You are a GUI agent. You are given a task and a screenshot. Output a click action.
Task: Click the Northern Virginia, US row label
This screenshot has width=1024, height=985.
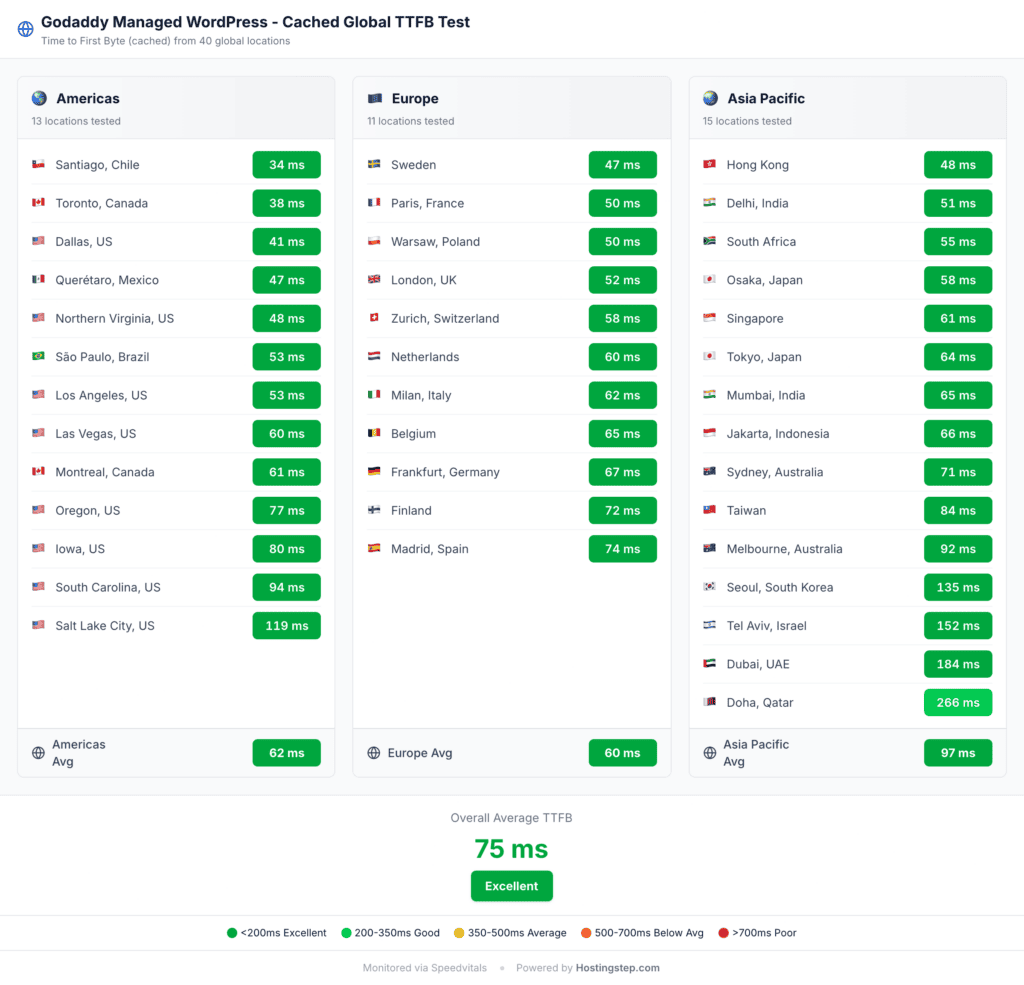(114, 318)
